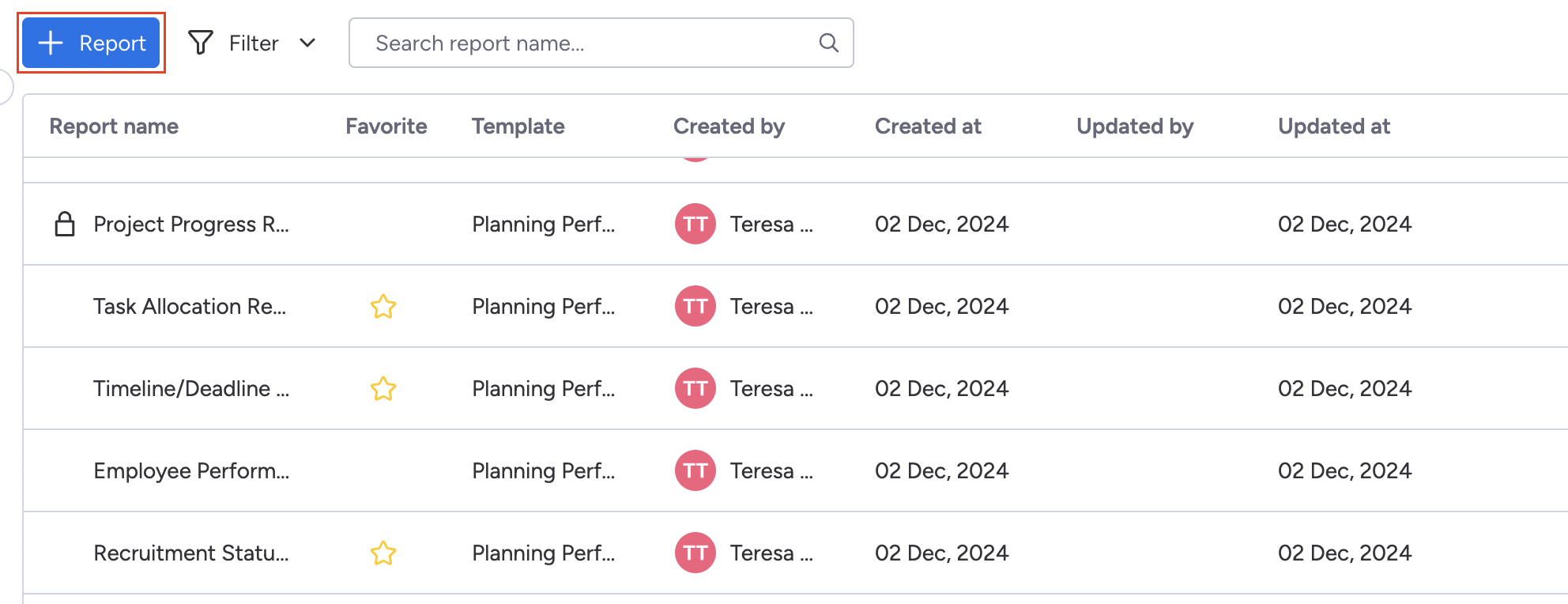The image size is (1568, 604).
Task: Click TT avatar in Recruitment Status row
Action: (695, 553)
